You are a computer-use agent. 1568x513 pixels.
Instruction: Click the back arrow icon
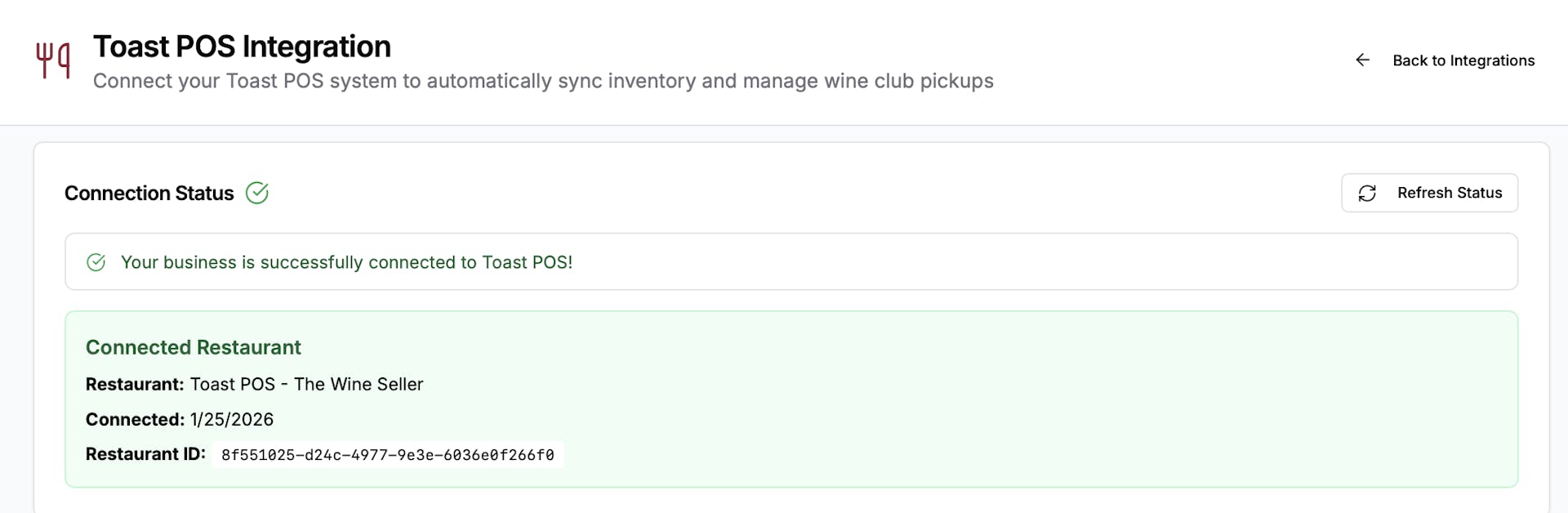click(1362, 60)
